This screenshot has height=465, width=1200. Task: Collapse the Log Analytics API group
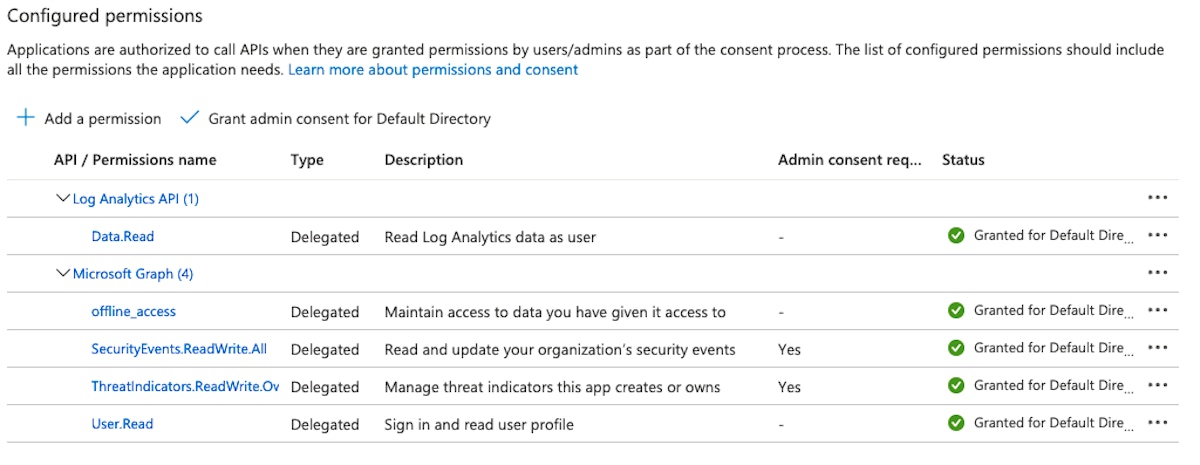pos(63,198)
